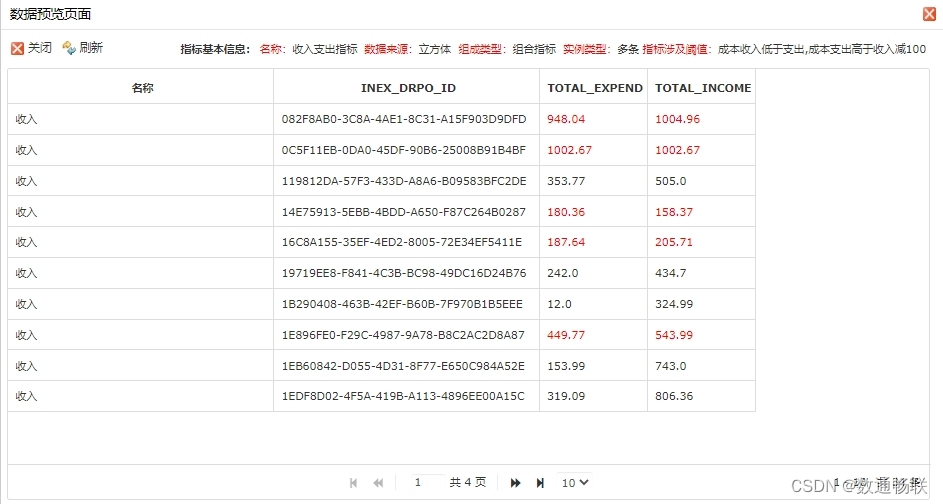Click the 刷新 refresh icon
Screen dimensions: 943x504
69,48
